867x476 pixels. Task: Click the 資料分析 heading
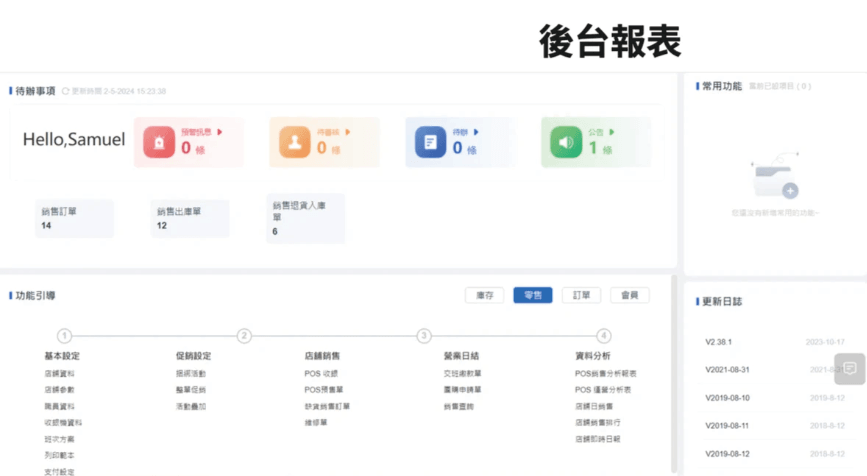[593, 356]
